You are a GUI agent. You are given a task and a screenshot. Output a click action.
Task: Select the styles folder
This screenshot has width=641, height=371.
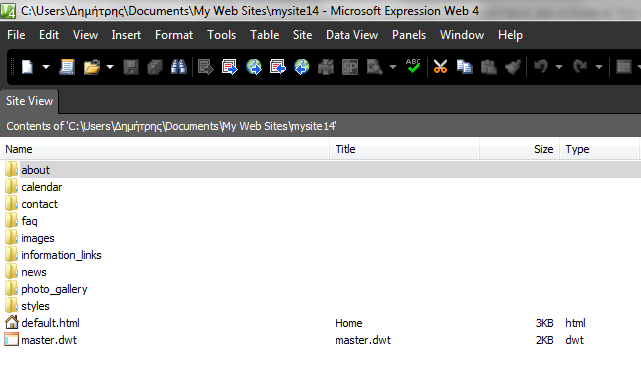pos(35,306)
